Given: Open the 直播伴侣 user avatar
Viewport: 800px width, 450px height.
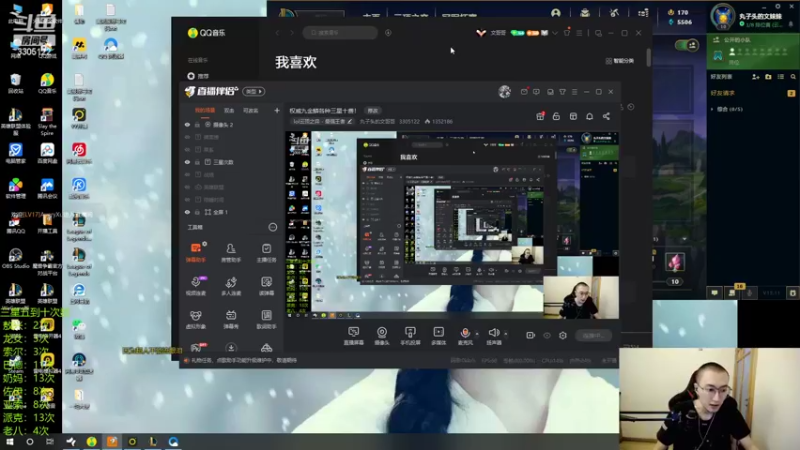Looking at the screenshot, I should pos(504,92).
